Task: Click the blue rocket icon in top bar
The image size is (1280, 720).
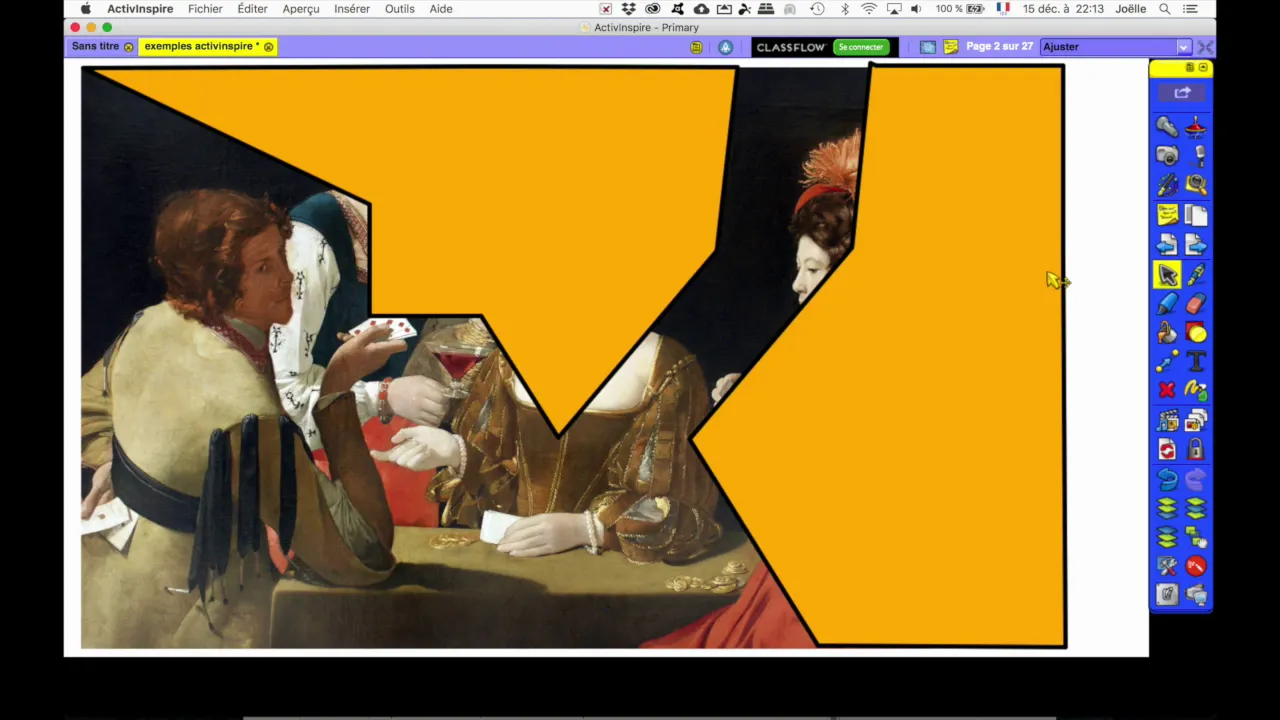Action: point(726,47)
